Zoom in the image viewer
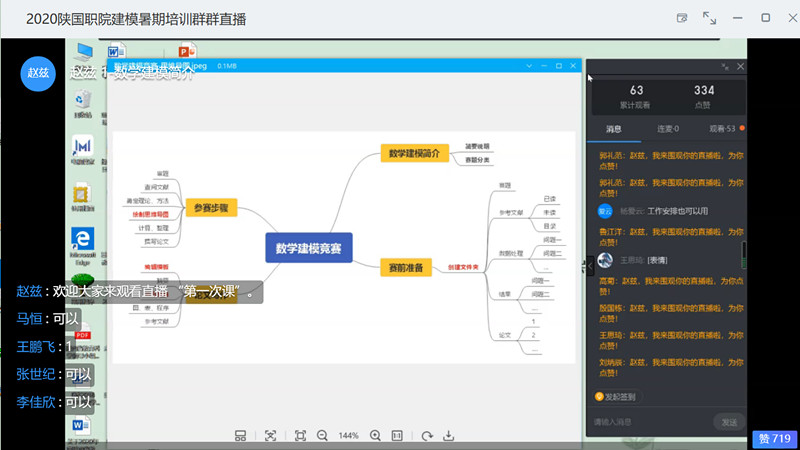The image size is (800, 450). point(375,436)
